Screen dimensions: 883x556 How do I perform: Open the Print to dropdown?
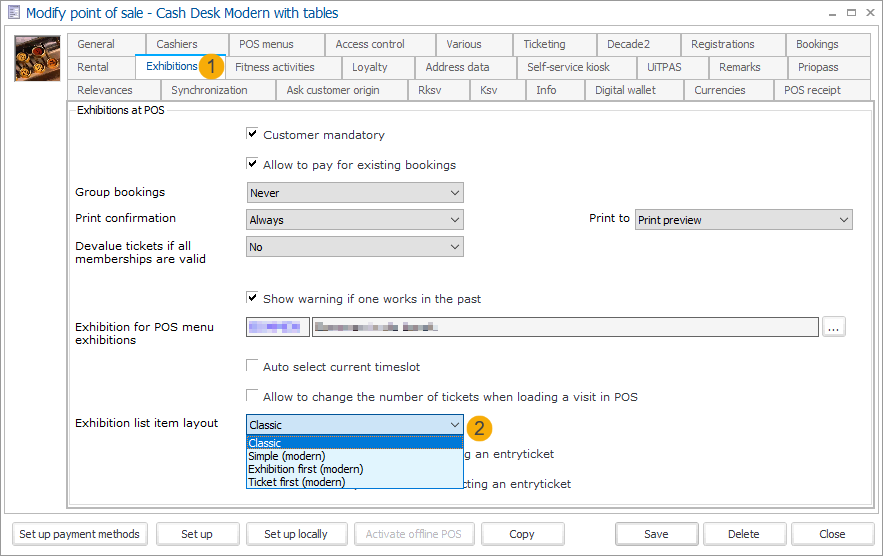pos(743,220)
